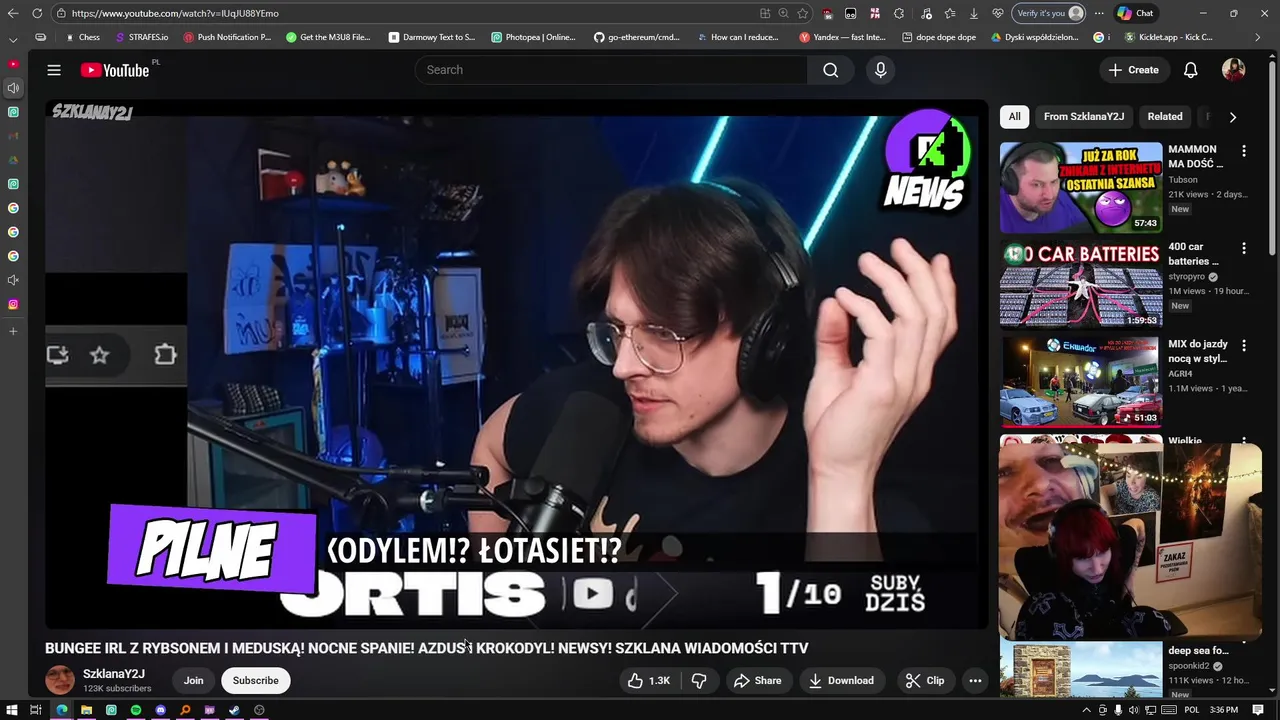Toggle the vertical tabs list chevron
This screenshot has width=1280, height=720.
pyautogui.click(x=13, y=39)
